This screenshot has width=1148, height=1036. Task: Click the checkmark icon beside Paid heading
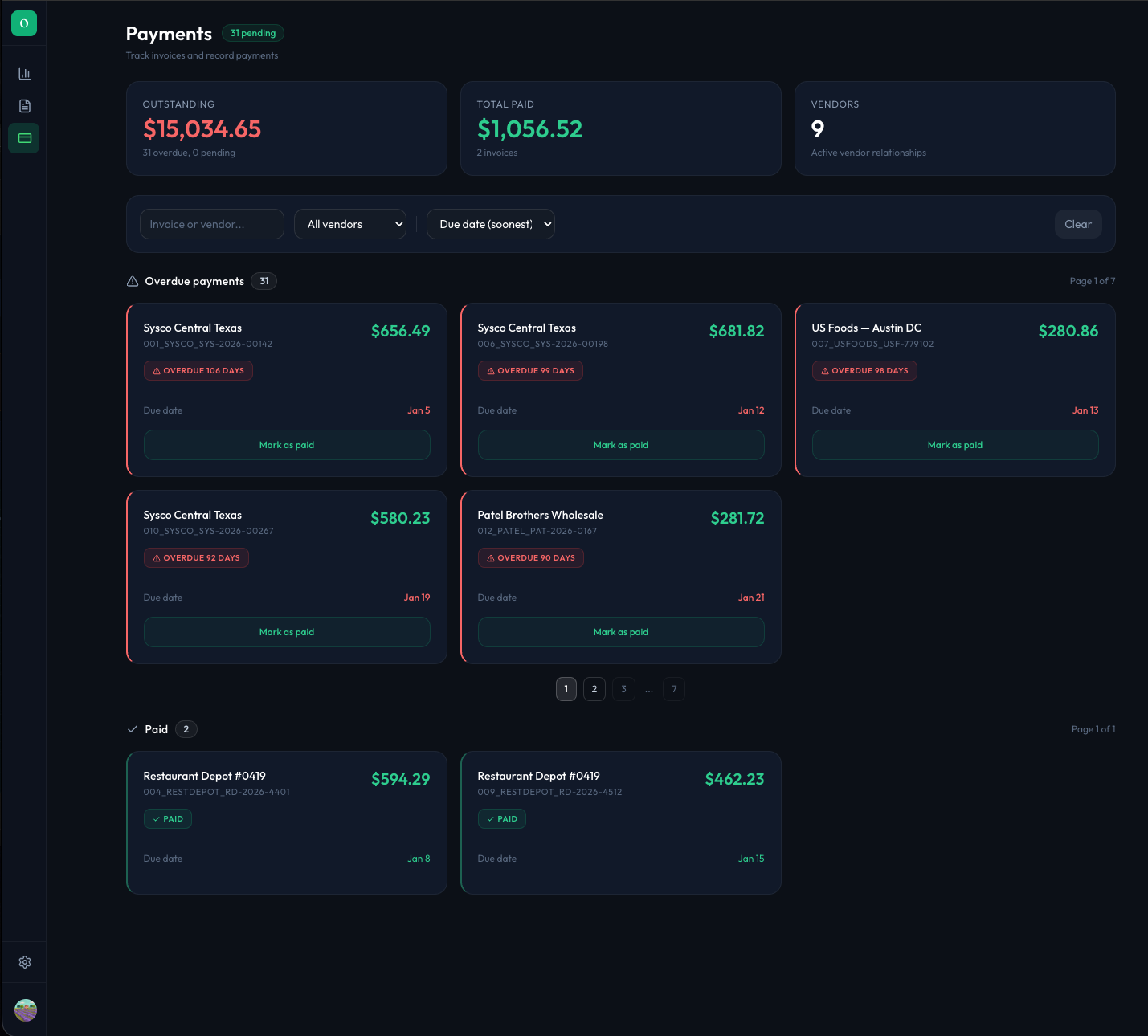coord(133,729)
